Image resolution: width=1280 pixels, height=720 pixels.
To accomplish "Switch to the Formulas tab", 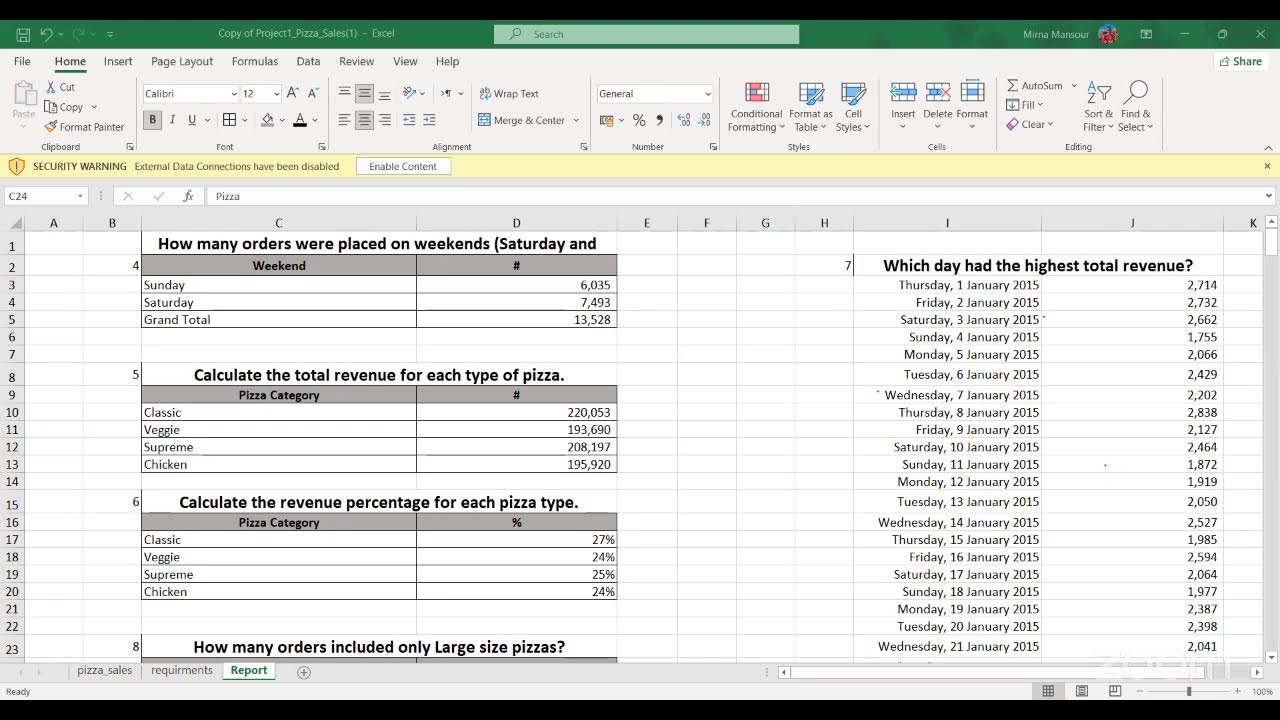I will click(x=255, y=61).
